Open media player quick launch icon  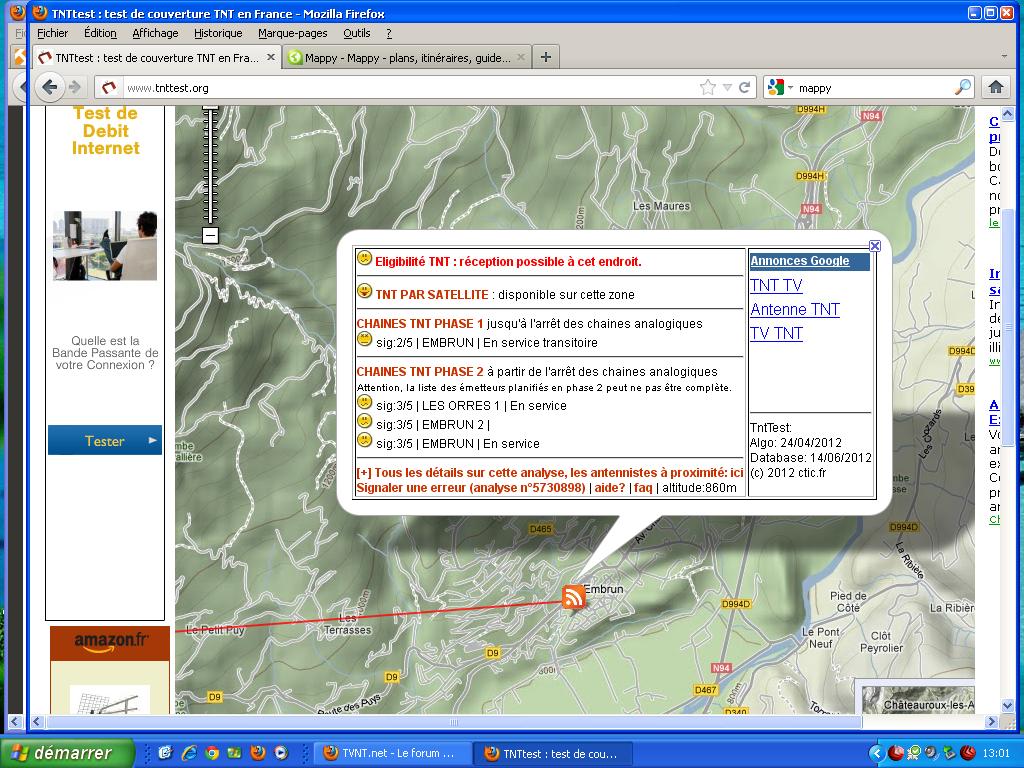pyautogui.click(x=281, y=753)
